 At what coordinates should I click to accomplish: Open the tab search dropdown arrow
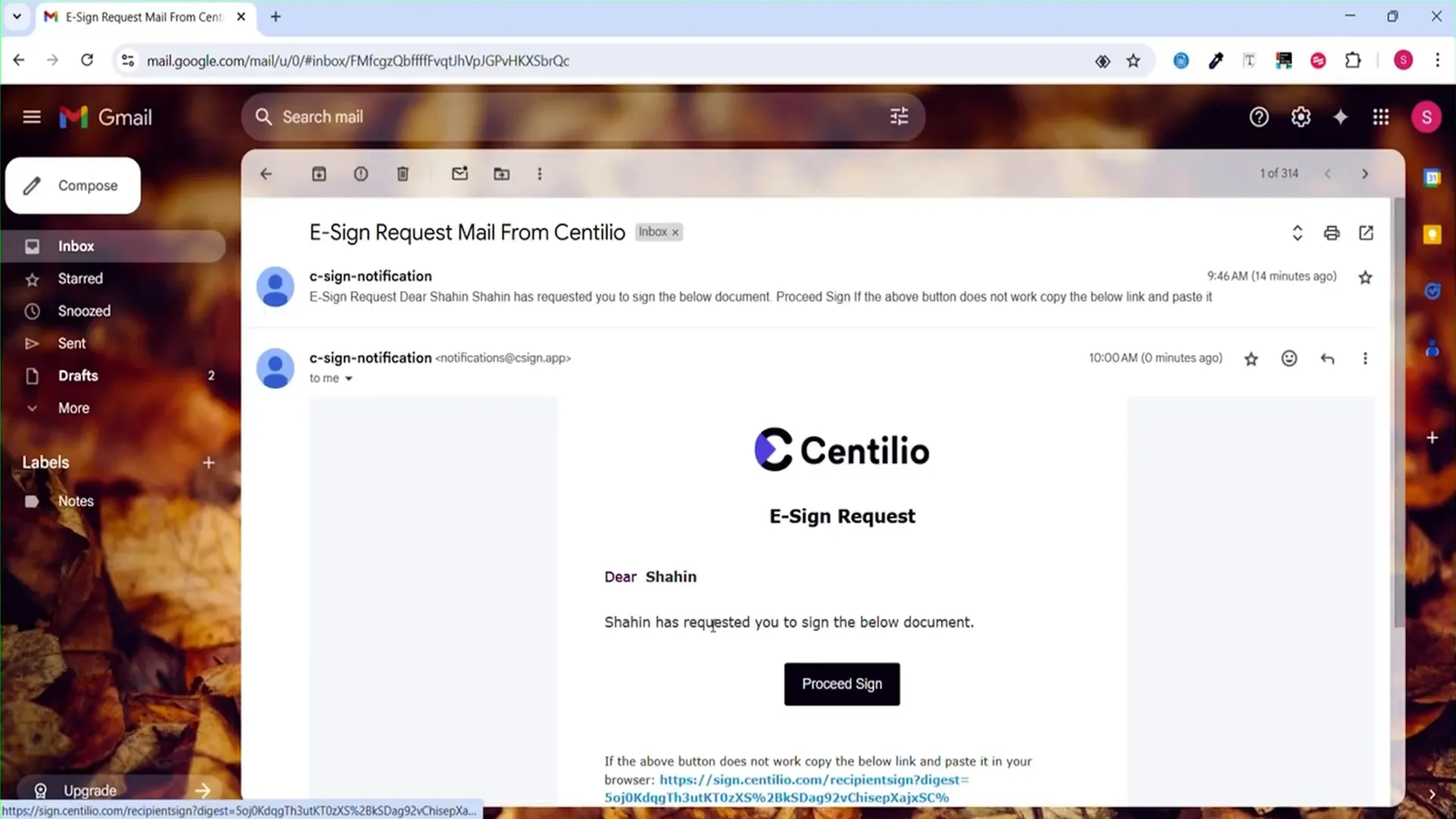[16, 16]
